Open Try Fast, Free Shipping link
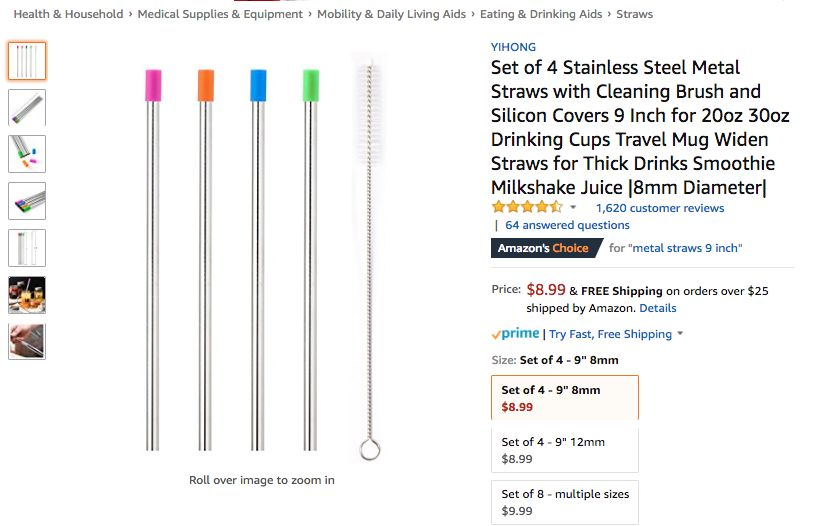817x526 pixels. coord(610,334)
